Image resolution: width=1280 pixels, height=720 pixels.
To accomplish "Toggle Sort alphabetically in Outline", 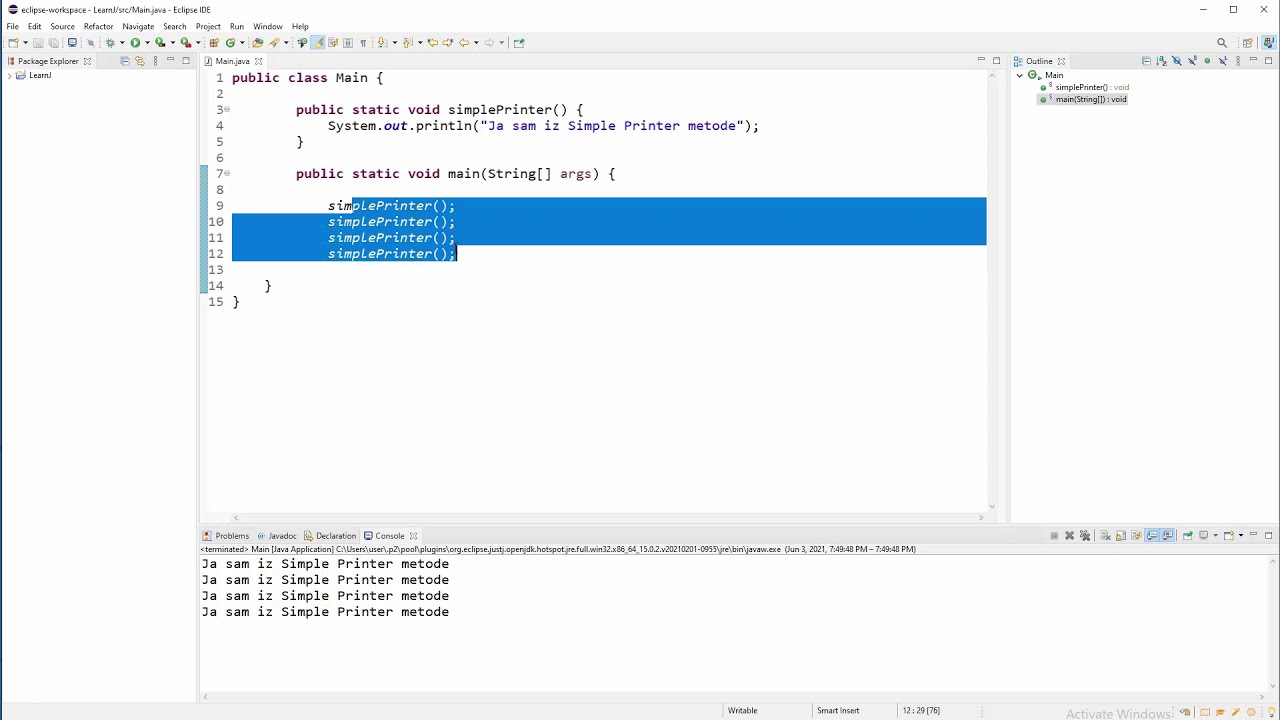I will (1162, 61).
